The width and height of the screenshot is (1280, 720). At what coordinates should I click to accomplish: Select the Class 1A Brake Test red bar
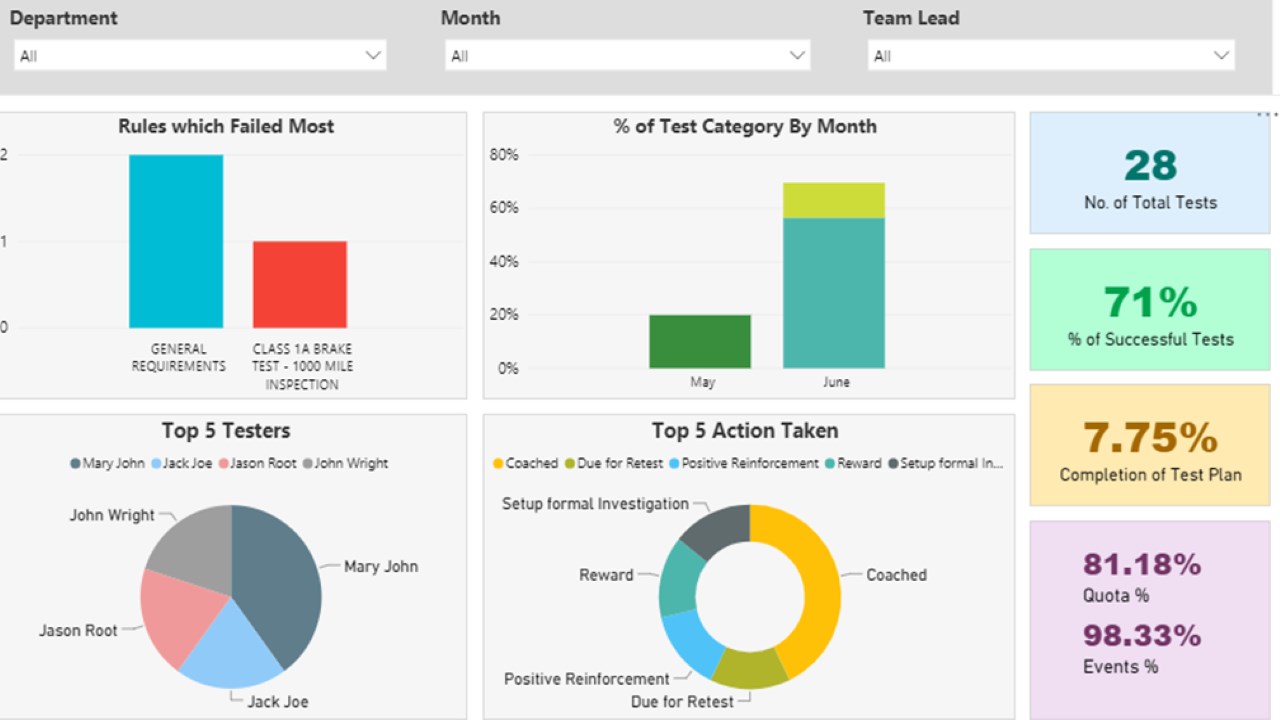[300, 284]
